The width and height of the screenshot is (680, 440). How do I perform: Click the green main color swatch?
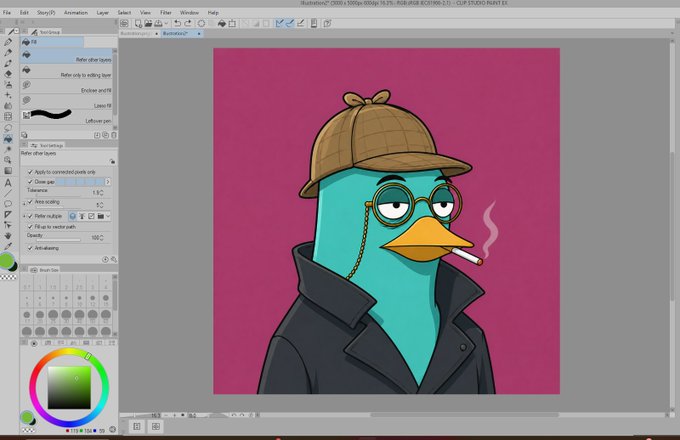point(7,261)
